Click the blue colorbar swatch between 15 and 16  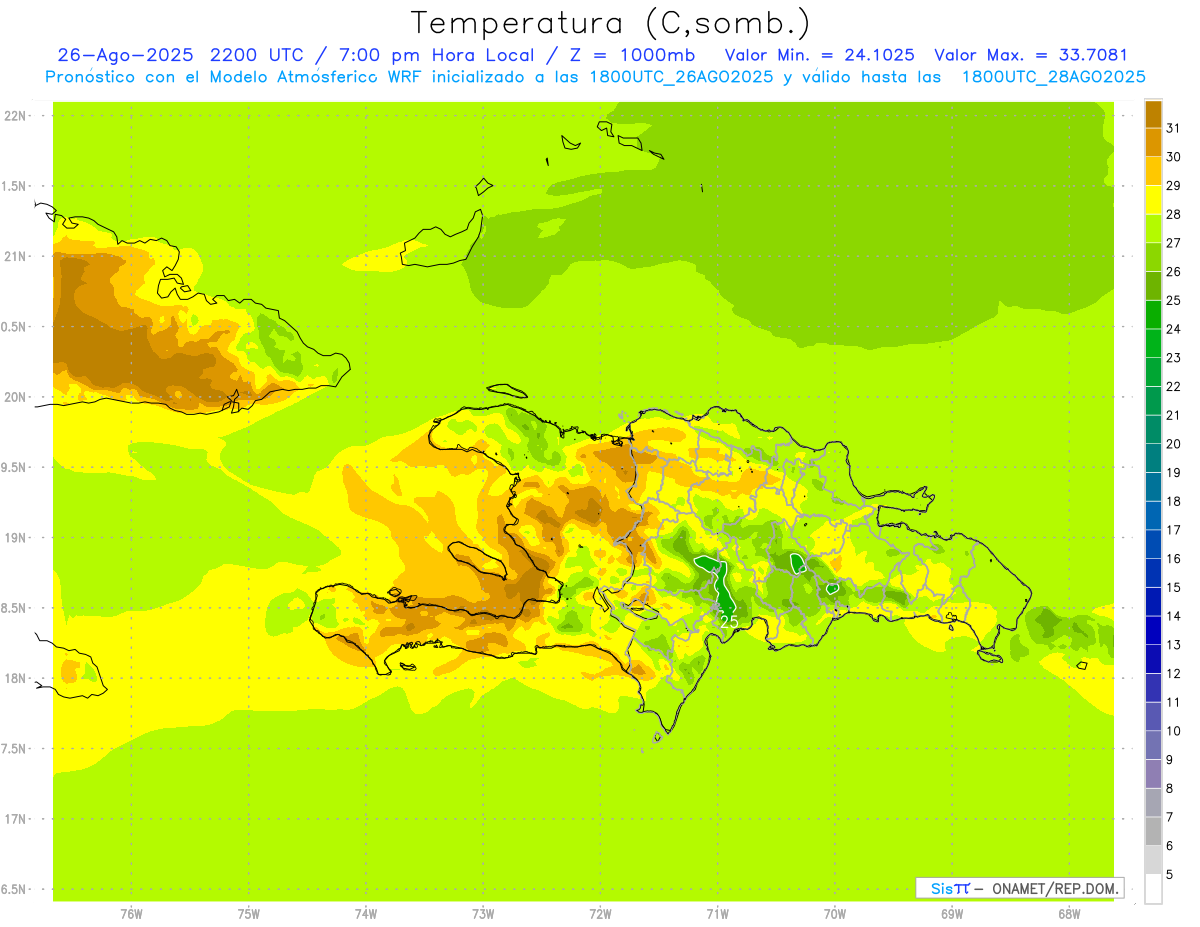click(x=1153, y=572)
